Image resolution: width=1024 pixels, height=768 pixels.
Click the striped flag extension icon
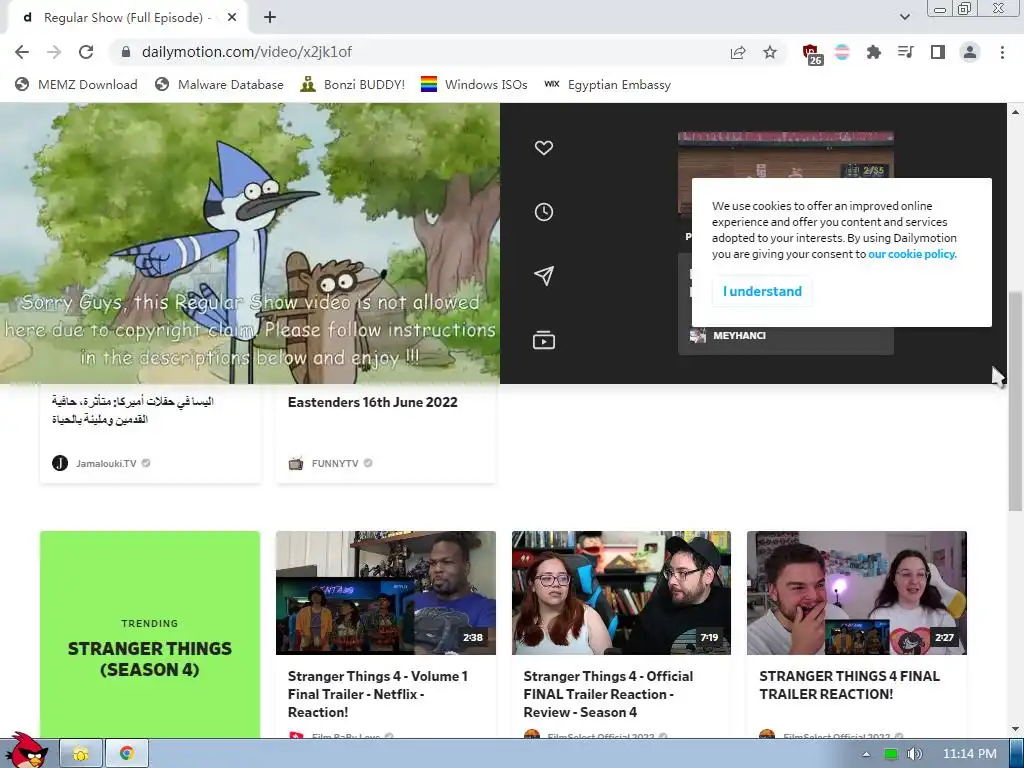coord(842,52)
